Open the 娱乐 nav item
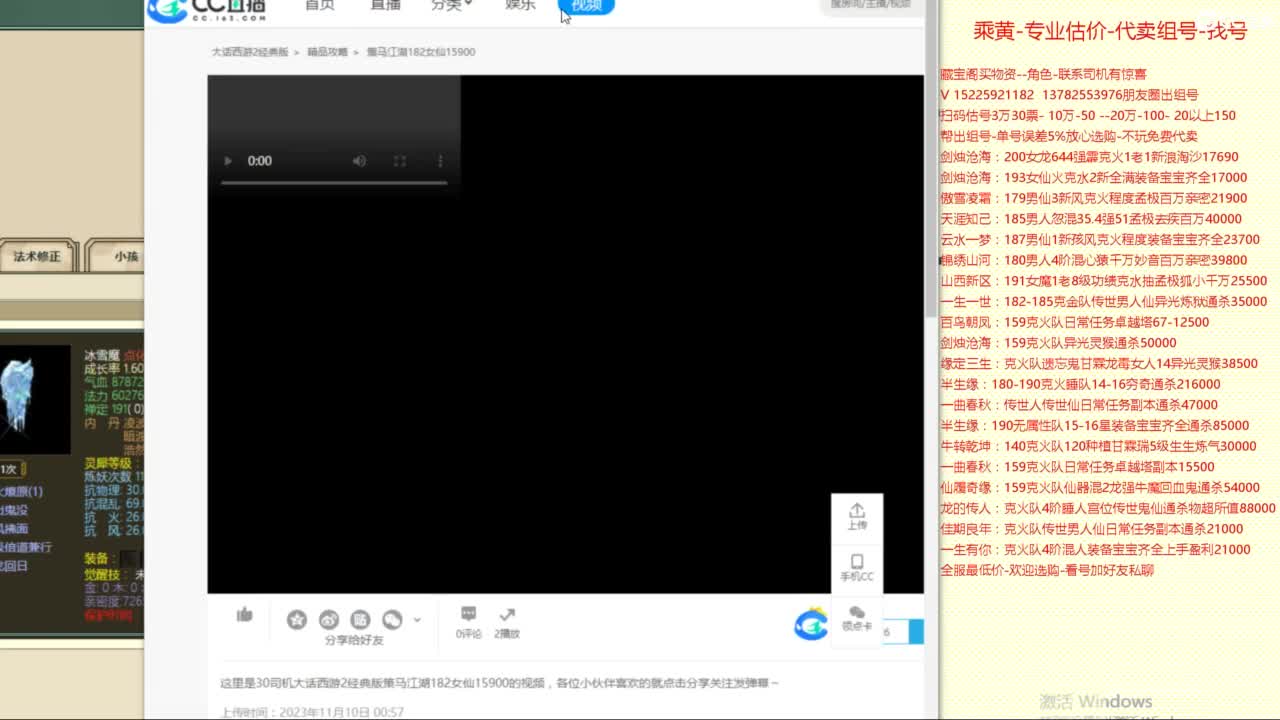Image resolution: width=1280 pixels, height=720 pixels. pos(520,5)
